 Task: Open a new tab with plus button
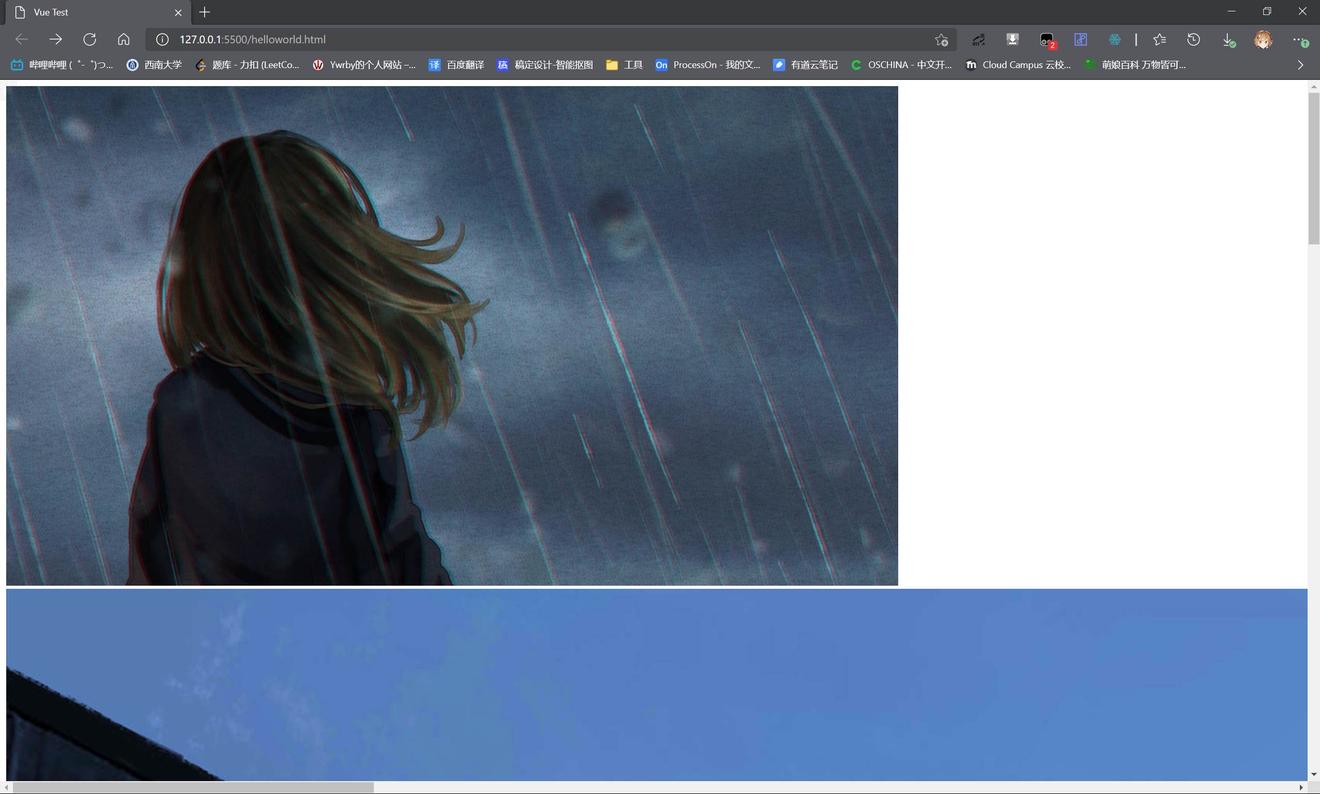[x=205, y=12]
